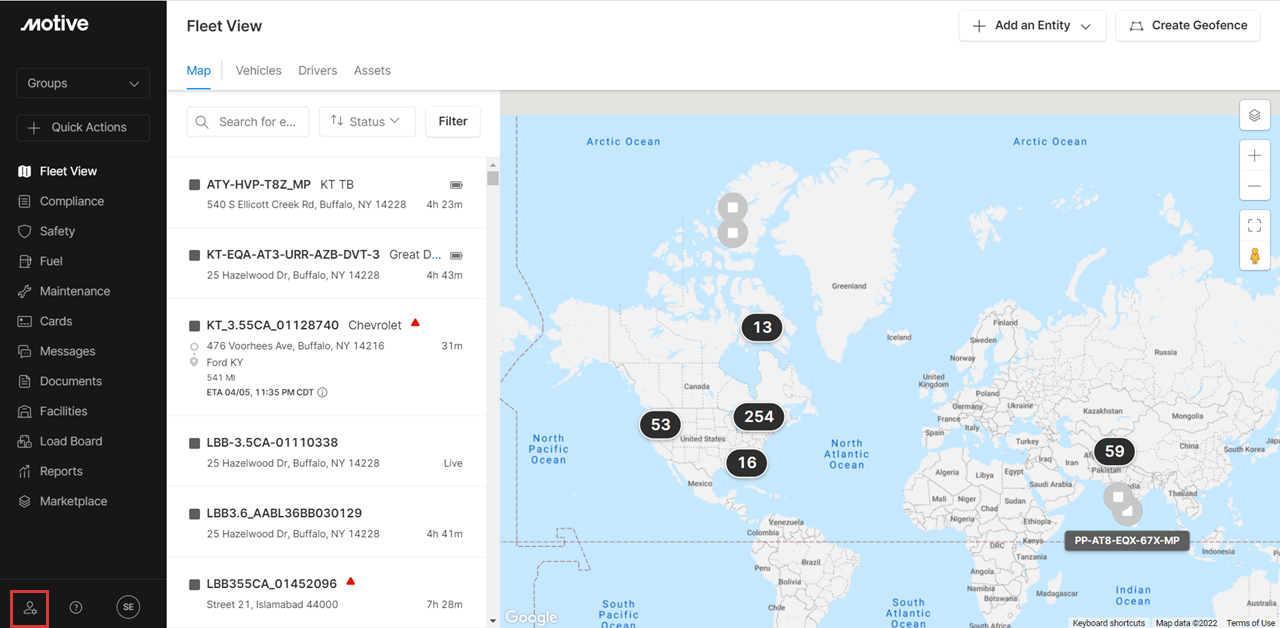Click the Ford KY destination text

225,362
